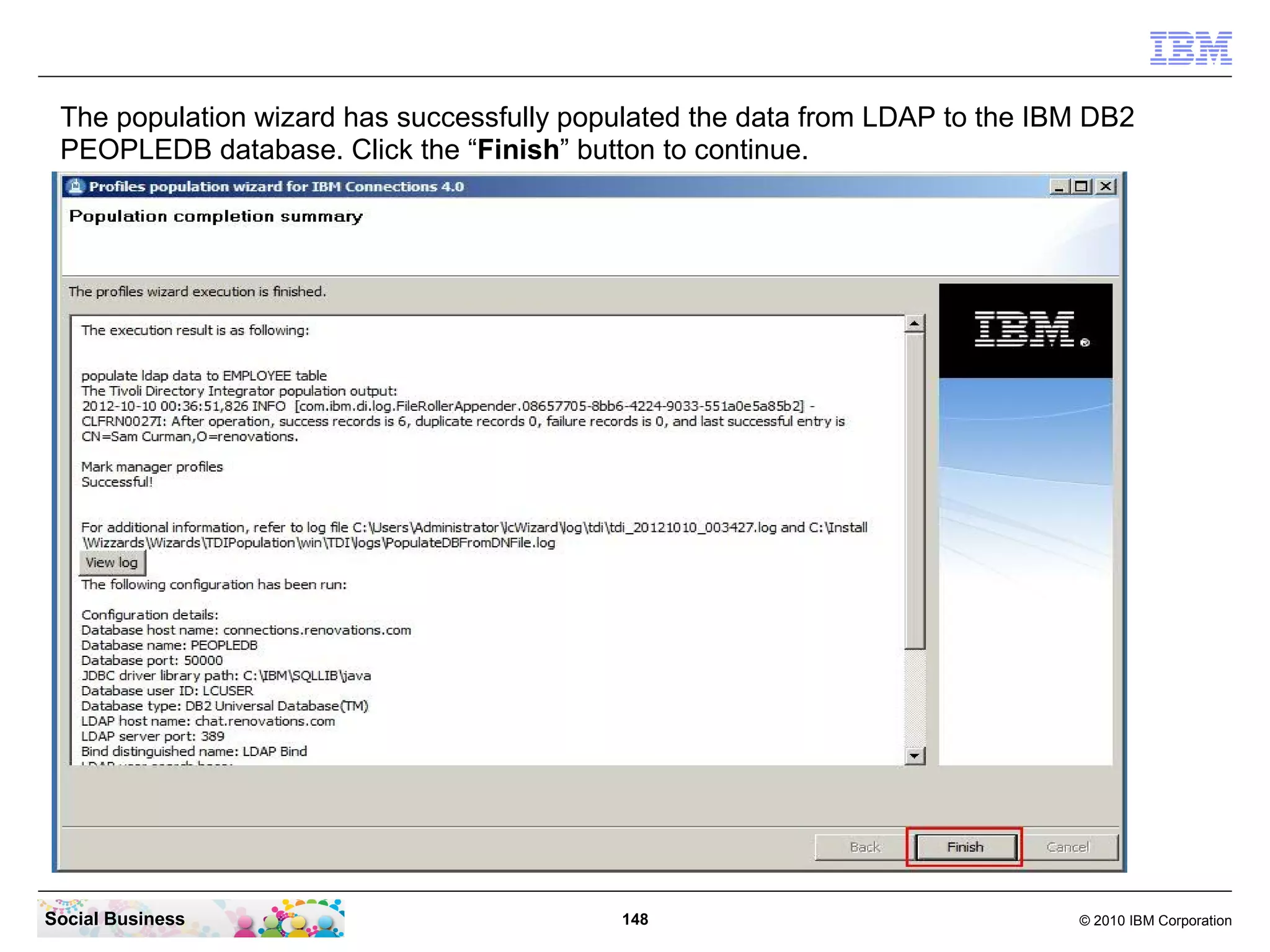Screen dimensions: 1270x952
Task: Click the IBM logo in wizard panel
Action: (1032, 329)
